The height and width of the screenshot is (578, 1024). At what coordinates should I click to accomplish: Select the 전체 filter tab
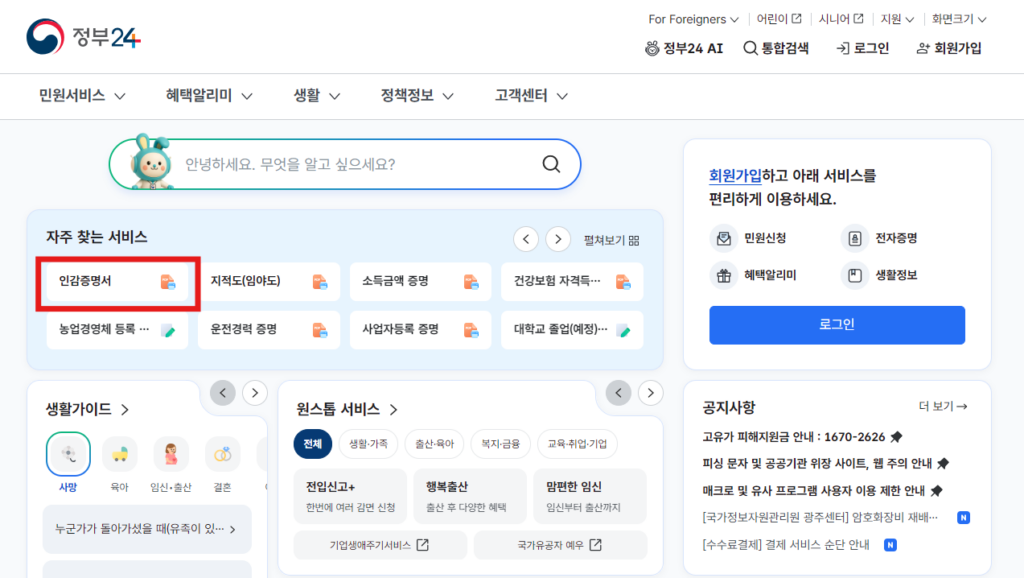313,444
